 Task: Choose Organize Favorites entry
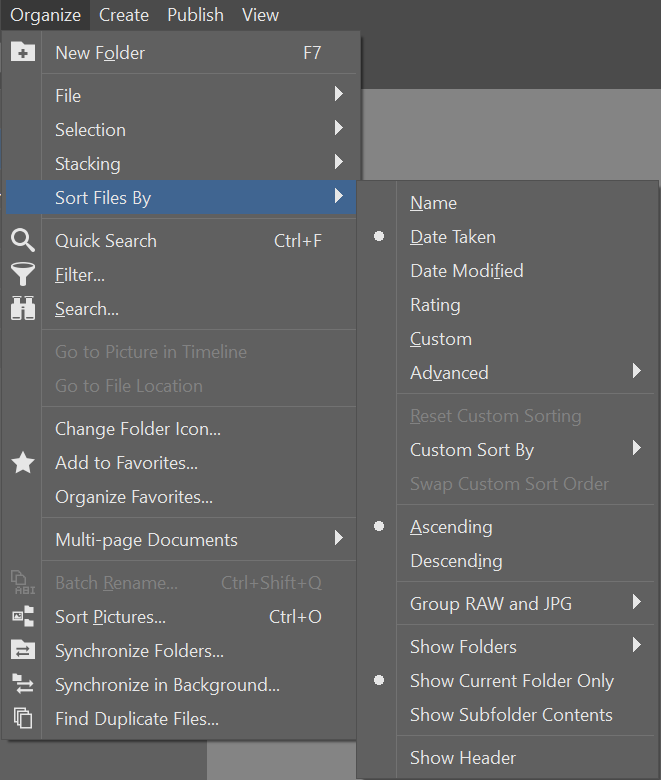[x=134, y=497]
